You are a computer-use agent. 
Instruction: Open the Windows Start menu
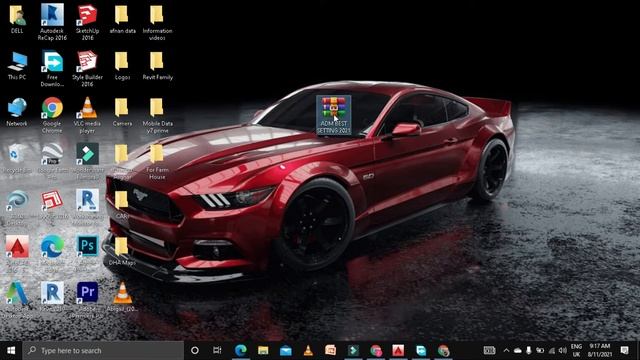[11, 350]
